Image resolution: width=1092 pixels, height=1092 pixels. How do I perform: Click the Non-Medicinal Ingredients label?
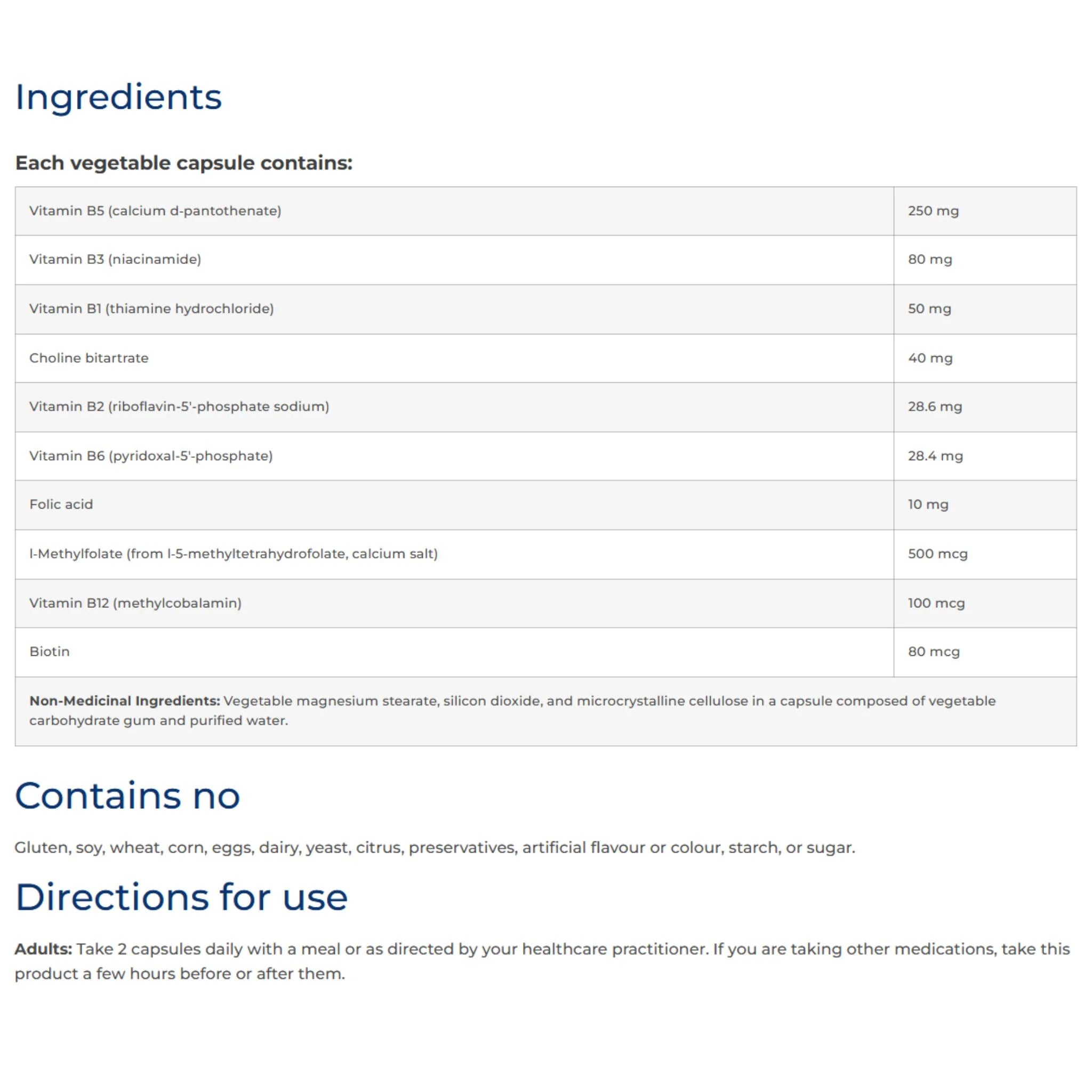[x=124, y=701]
